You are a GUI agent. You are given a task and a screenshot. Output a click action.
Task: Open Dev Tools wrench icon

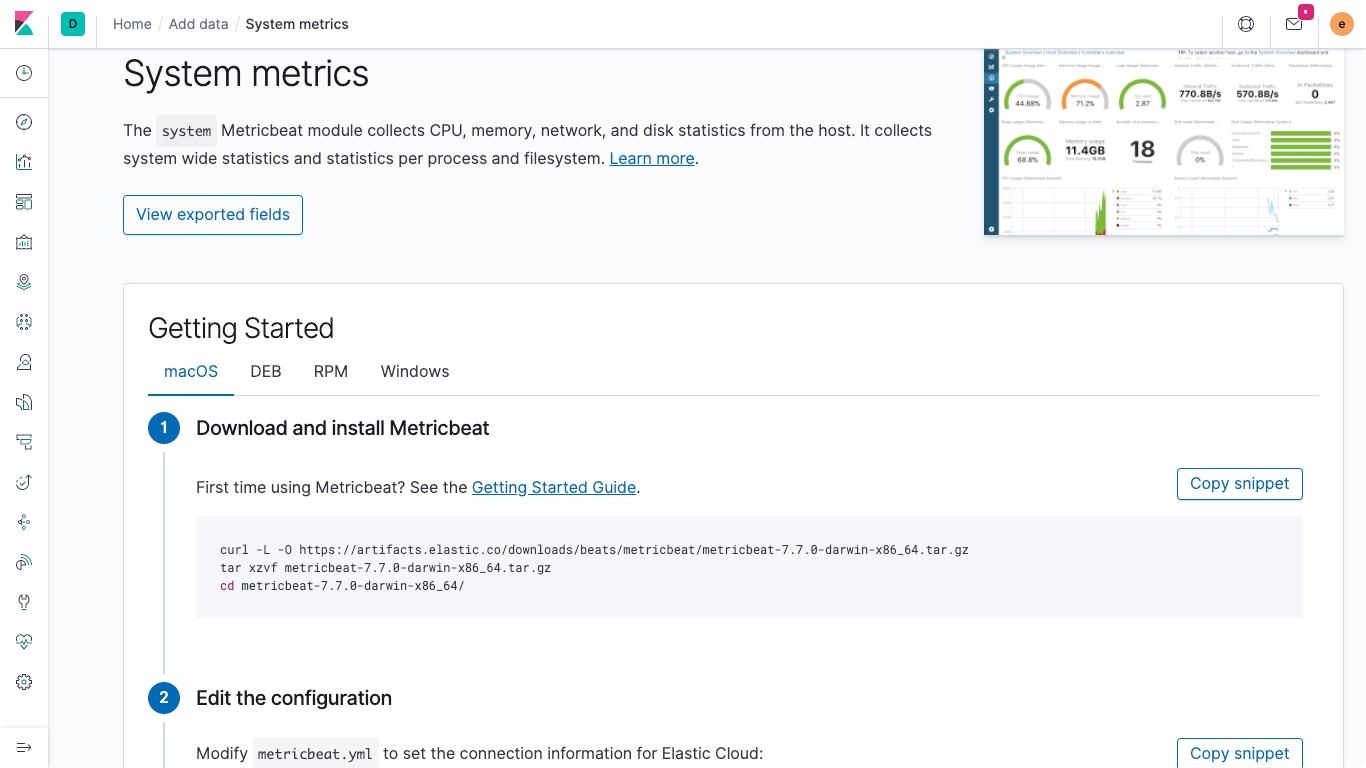24,602
